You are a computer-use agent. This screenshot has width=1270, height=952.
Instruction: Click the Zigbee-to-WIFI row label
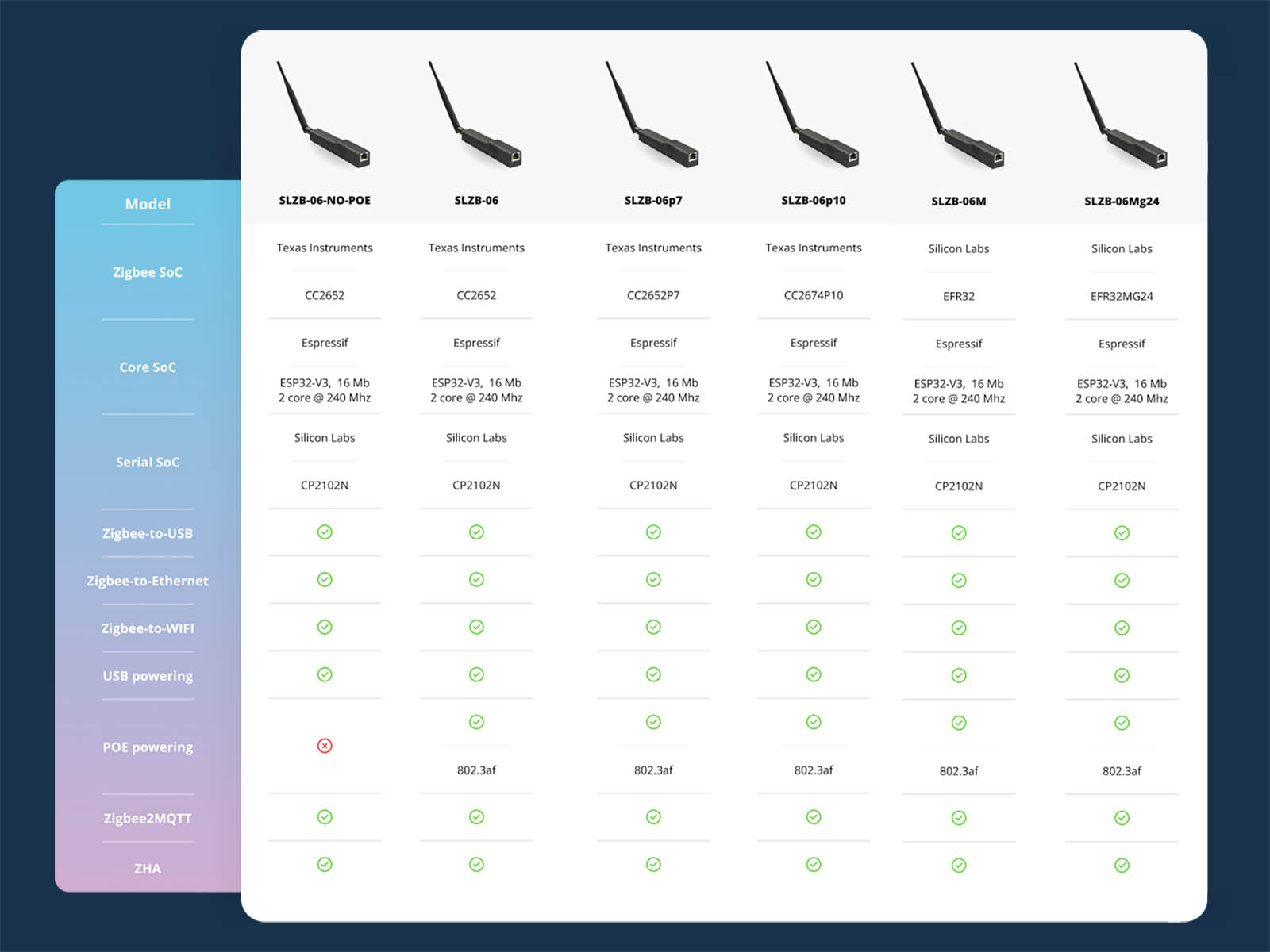[x=148, y=628]
